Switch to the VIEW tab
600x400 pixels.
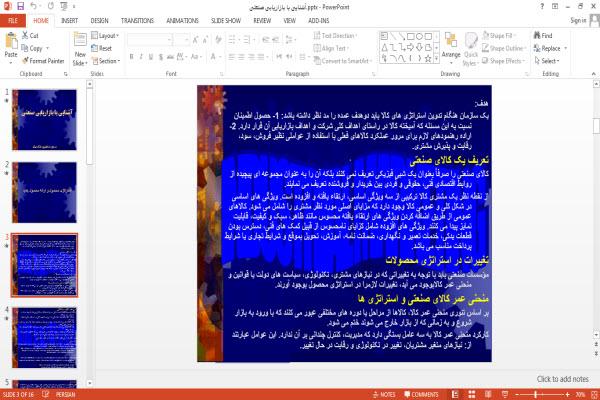click(290, 21)
